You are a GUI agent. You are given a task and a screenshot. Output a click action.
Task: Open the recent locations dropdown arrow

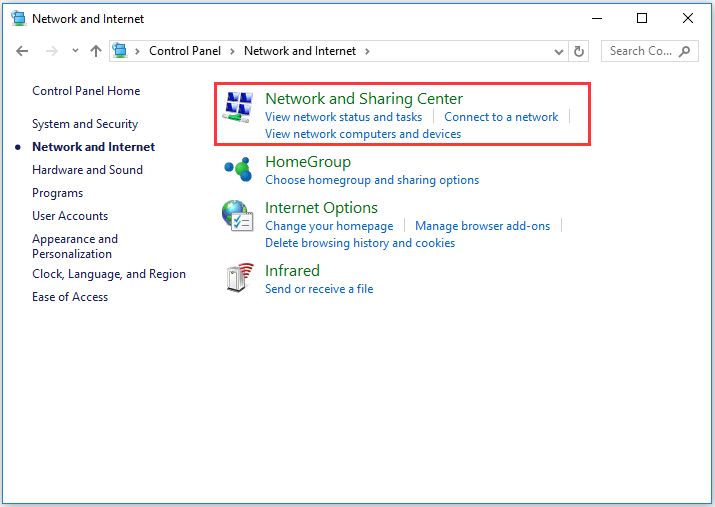pos(75,51)
